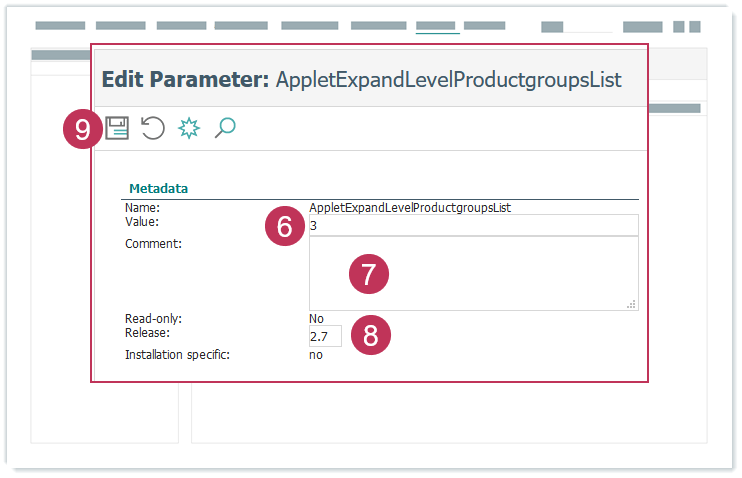This screenshot has height=478, width=742.
Task: Click the starburst New icon
Action: 189,128
